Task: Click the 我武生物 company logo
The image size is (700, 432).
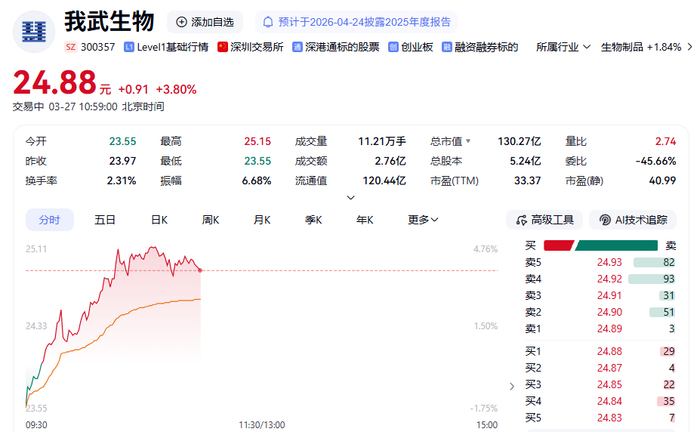Action: tap(34, 32)
